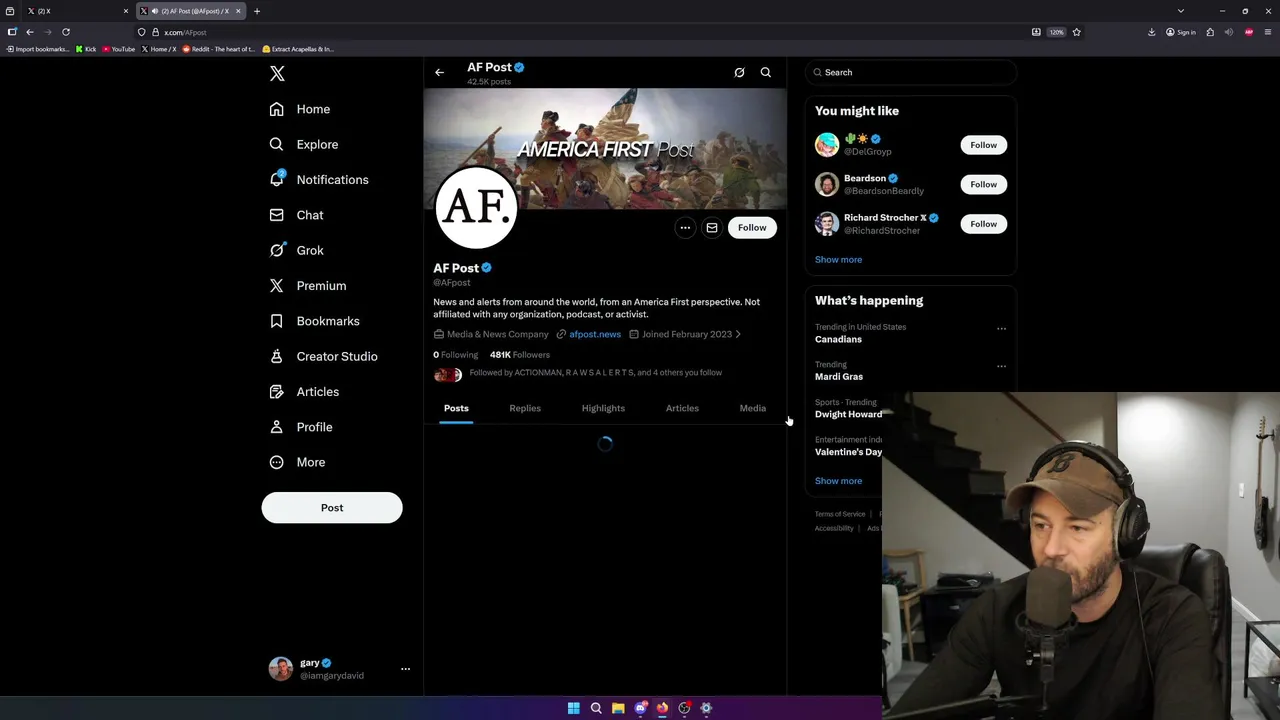Open browser downloads panel
The width and height of the screenshot is (1280, 720).
pyautogui.click(x=1151, y=32)
